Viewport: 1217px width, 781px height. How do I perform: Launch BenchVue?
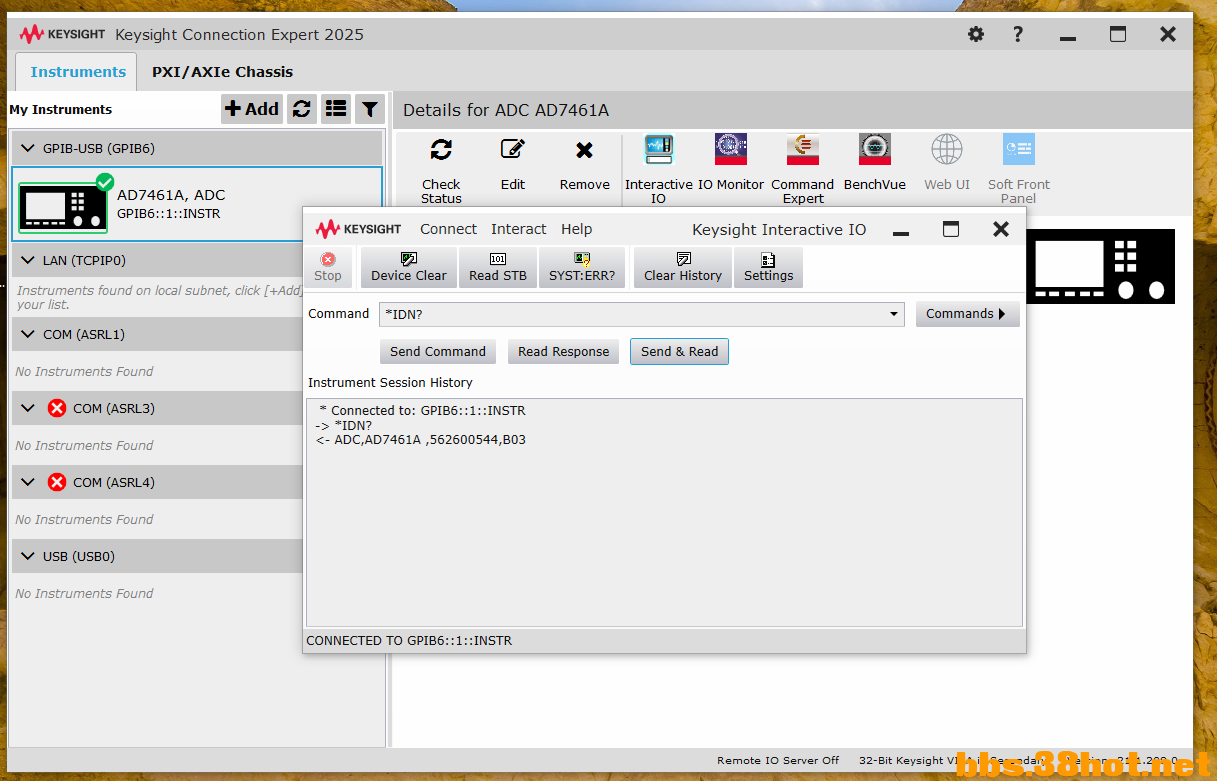tap(875, 163)
